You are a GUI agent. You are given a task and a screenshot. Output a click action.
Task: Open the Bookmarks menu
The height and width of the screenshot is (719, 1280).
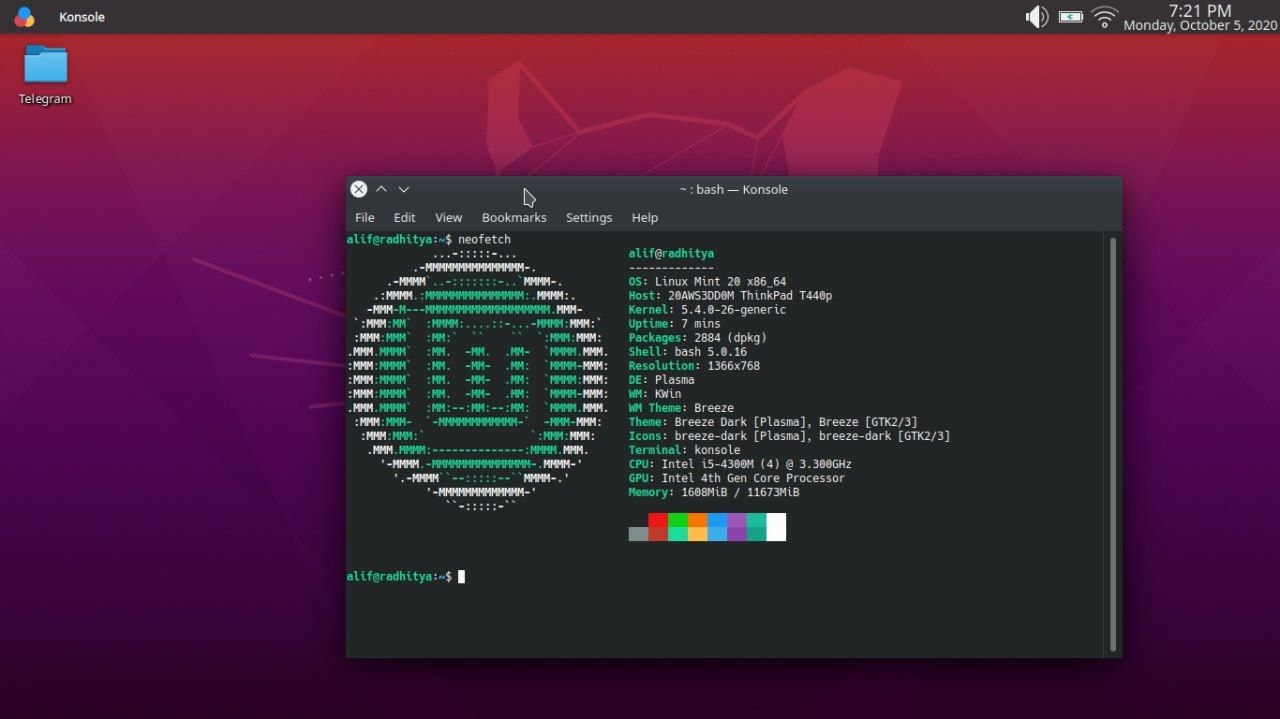click(514, 217)
